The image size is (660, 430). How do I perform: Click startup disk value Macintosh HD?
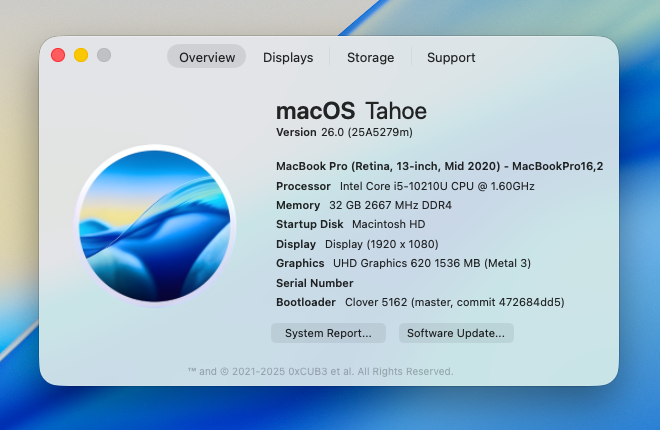click(389, 224)
